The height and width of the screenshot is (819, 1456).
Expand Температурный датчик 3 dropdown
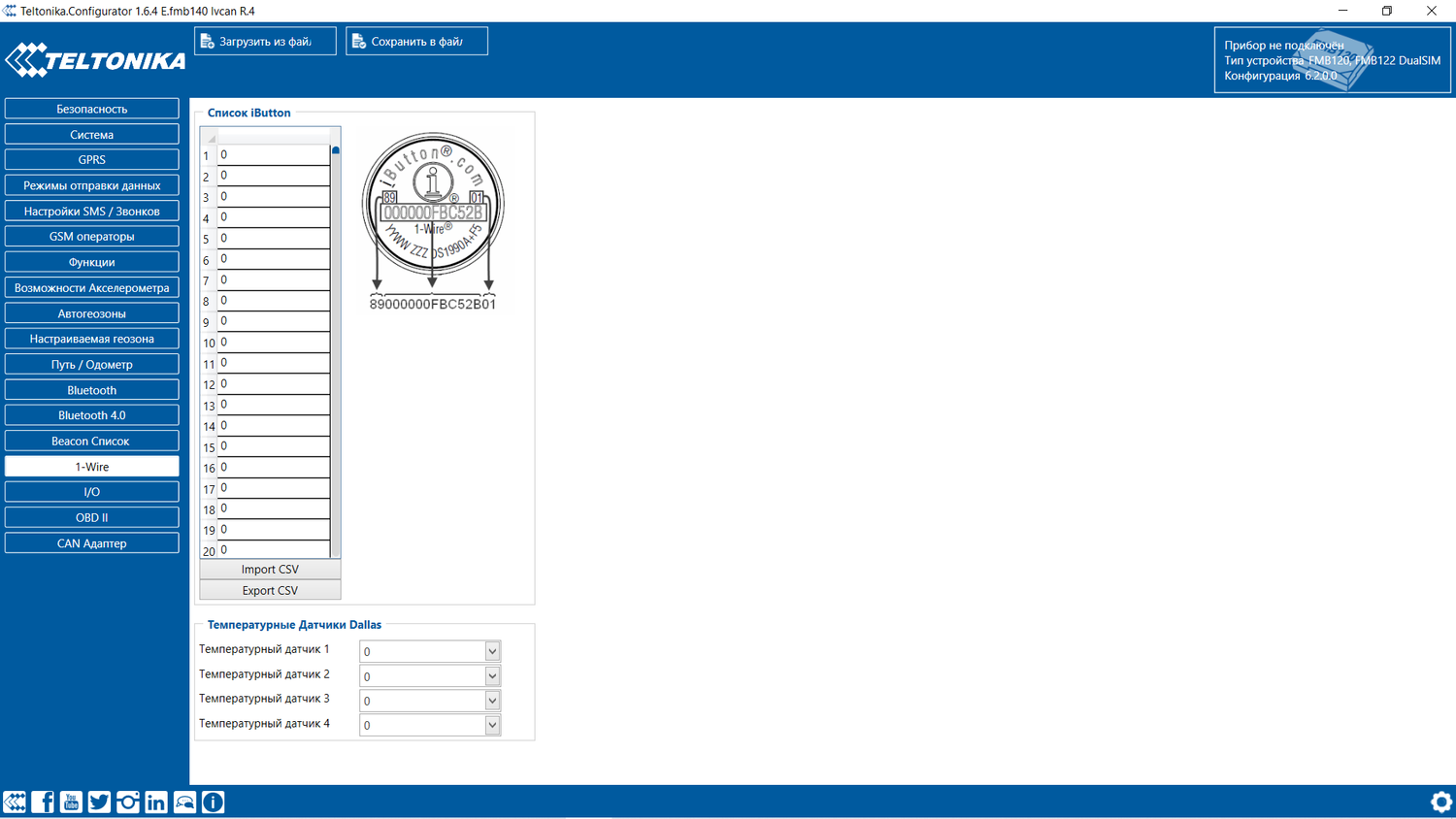(x=492, y=701)
